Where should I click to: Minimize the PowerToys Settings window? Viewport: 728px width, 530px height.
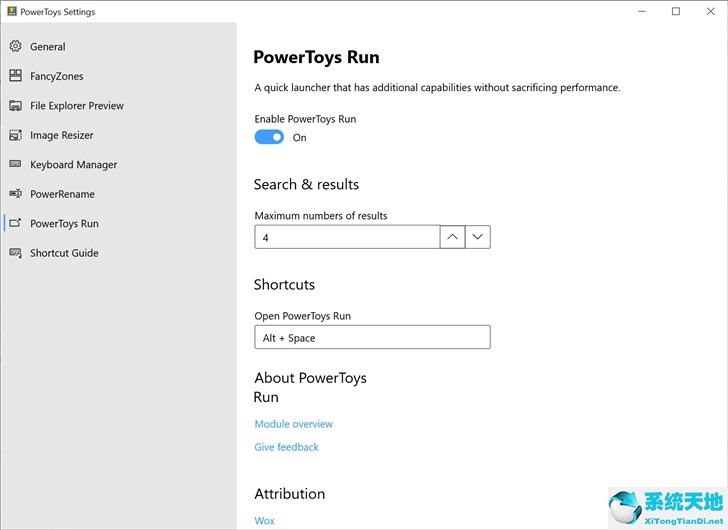642,11
